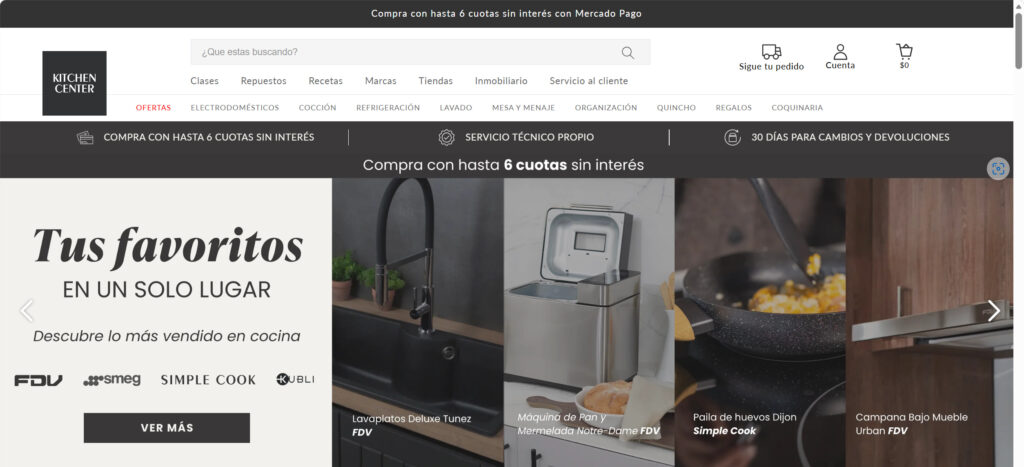Click COMPRA CON HASTA 6 CUOTAS SIN INTERÉS text

tap(209, 138)
